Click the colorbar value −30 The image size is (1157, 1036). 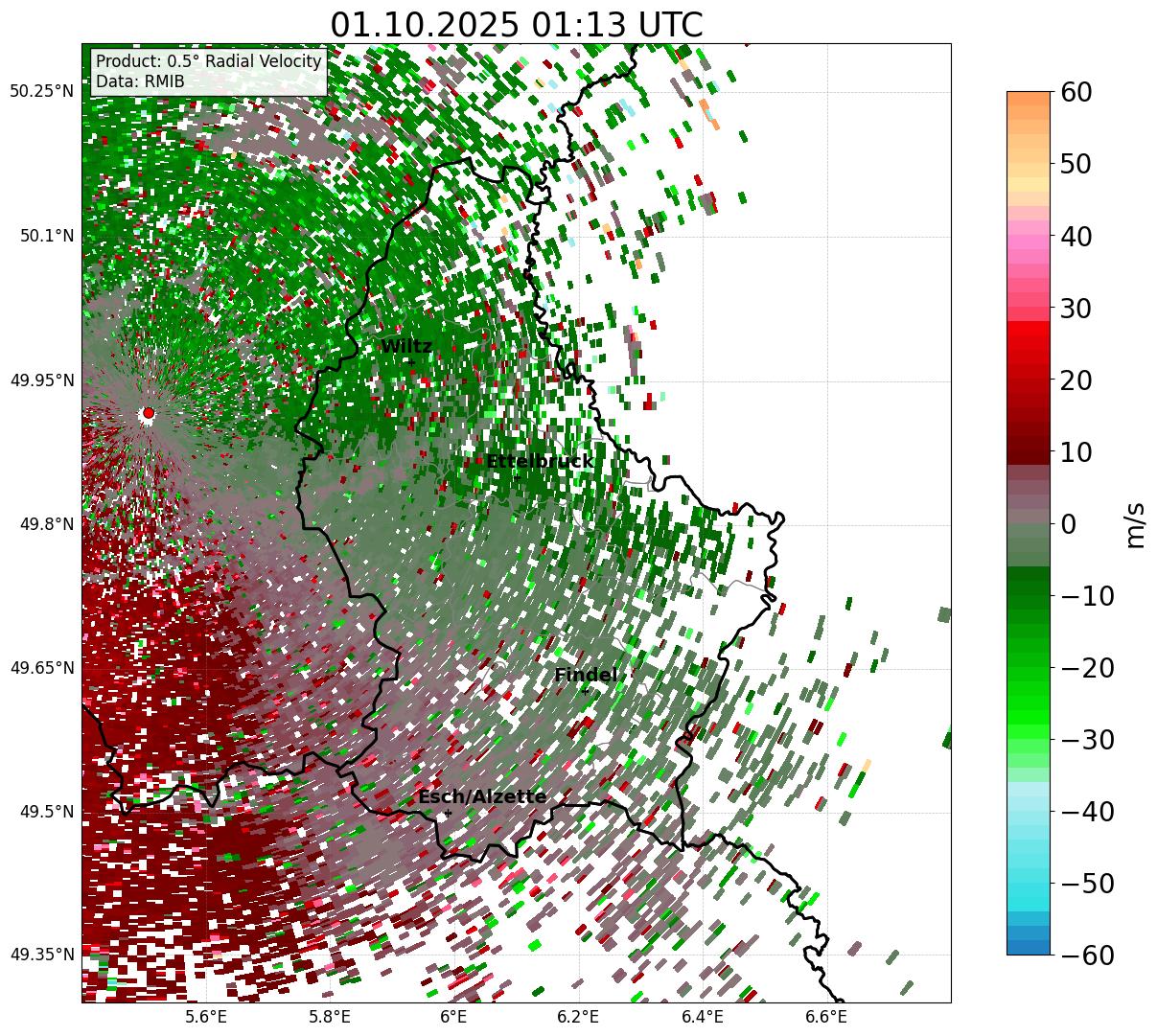coord(1087,740)
